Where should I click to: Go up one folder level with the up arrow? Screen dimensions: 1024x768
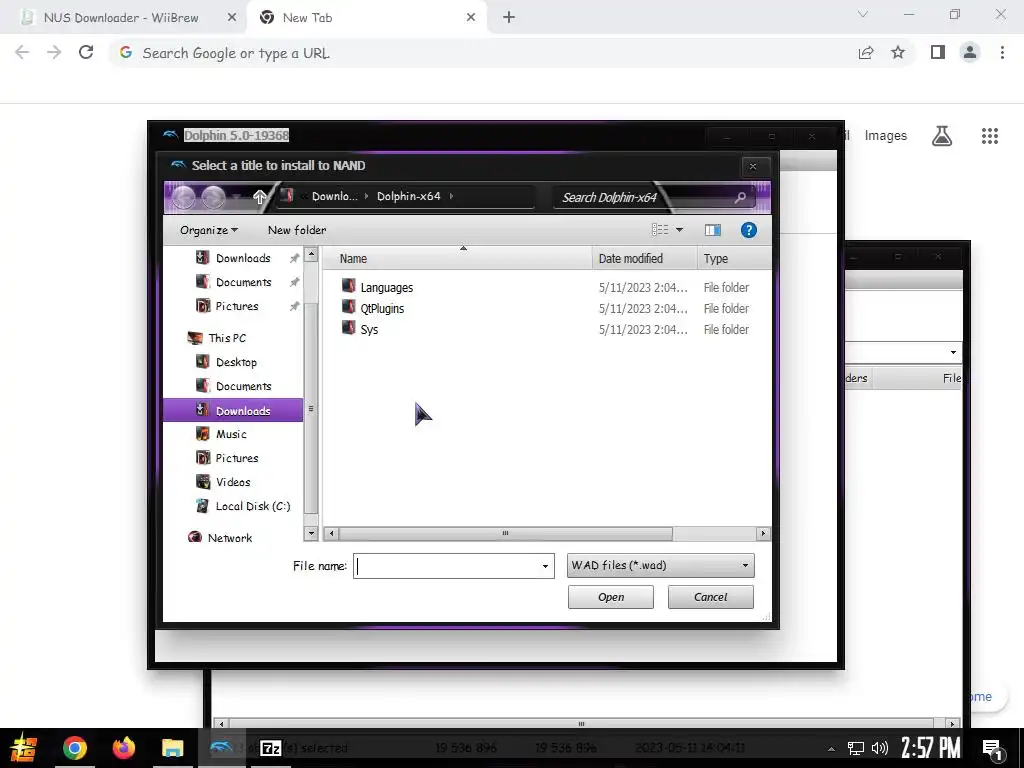(259, 197)
